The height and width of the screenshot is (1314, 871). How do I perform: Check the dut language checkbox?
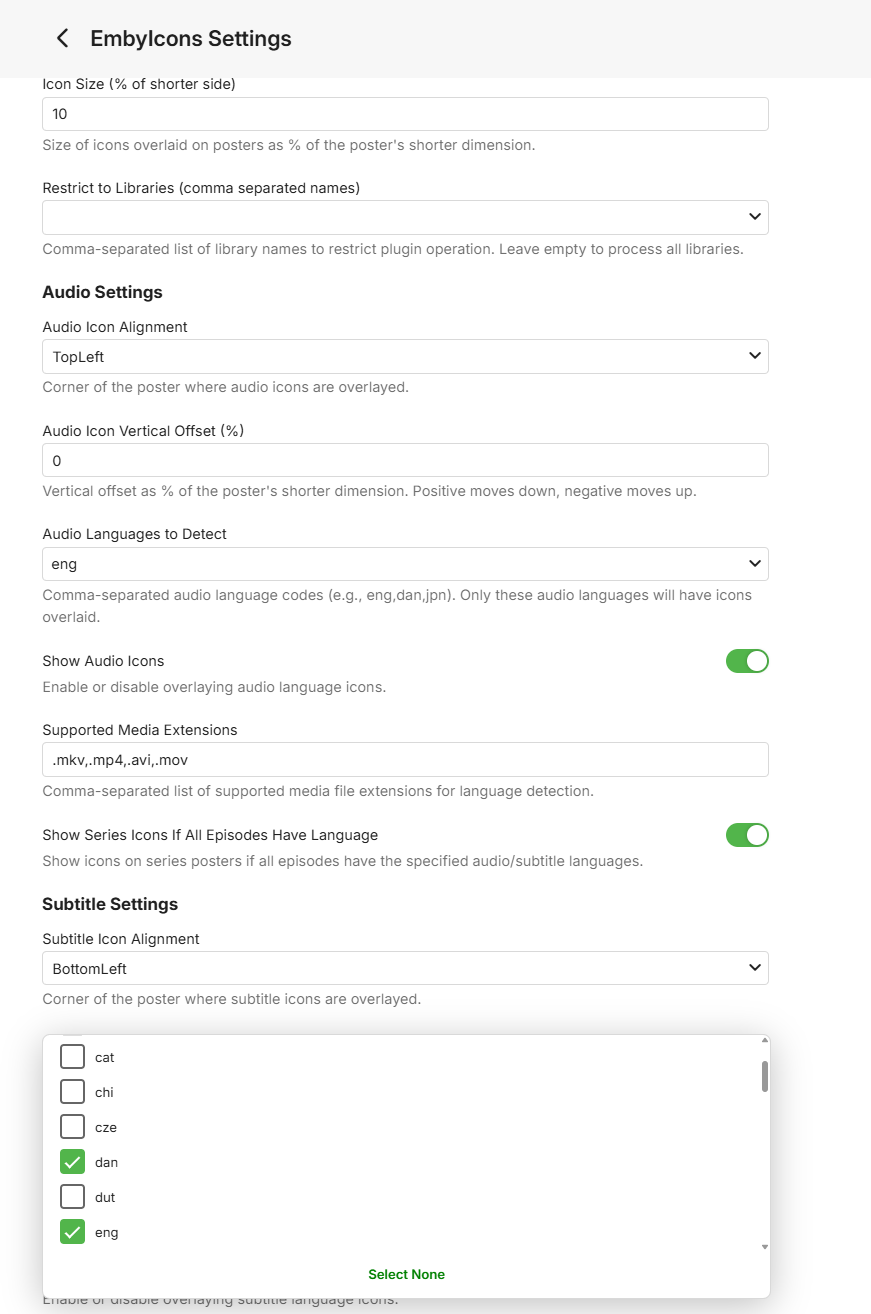[x=72, y=1197]
